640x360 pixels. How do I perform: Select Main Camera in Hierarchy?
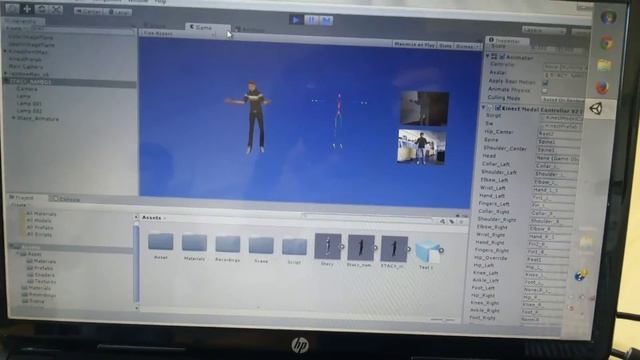(26, 67)
